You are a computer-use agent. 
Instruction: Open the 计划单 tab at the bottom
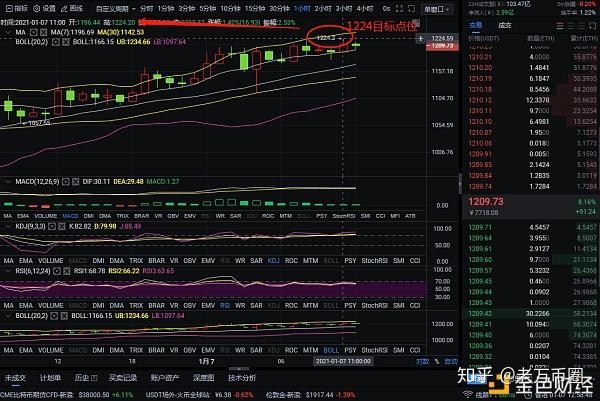(x=50, y=378)
